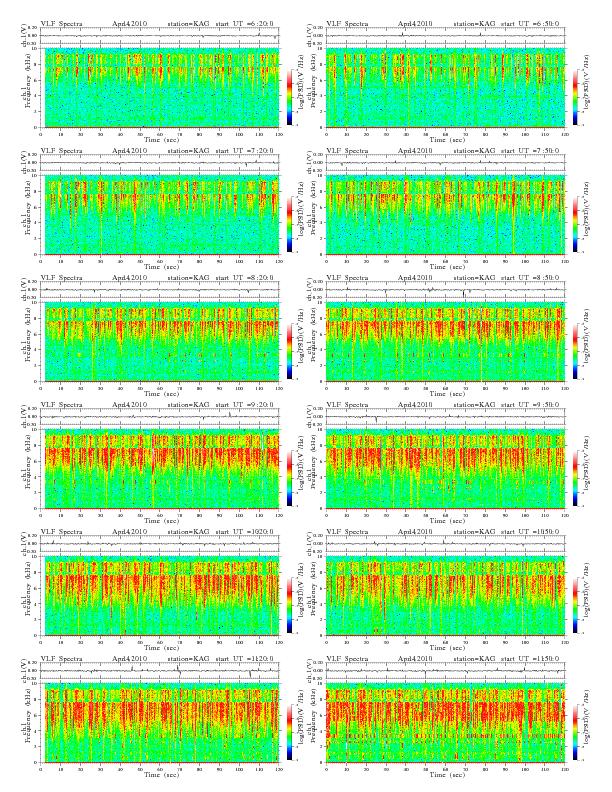Image resolution: width=612 pixels, height=792 pixels.
Task: Click the PSD color bar of the 10:50:0 plot
Action: click(x=576, y=605)
